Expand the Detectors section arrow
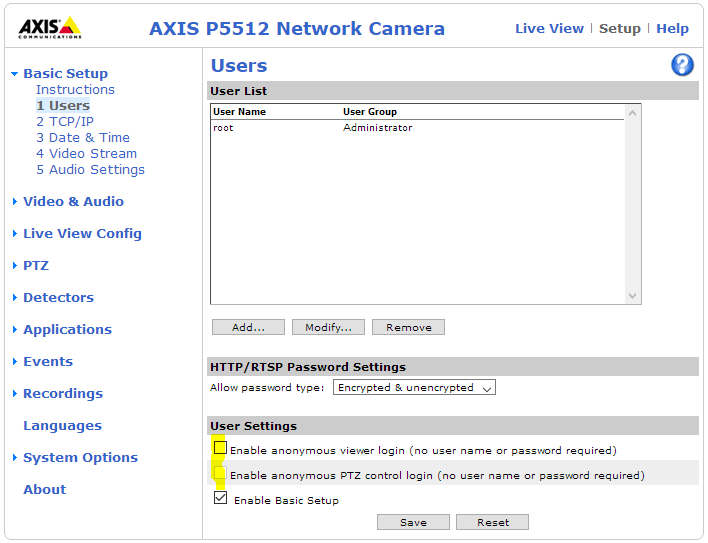The height and width of the screenshot is (543, 708). coord(15,297)
